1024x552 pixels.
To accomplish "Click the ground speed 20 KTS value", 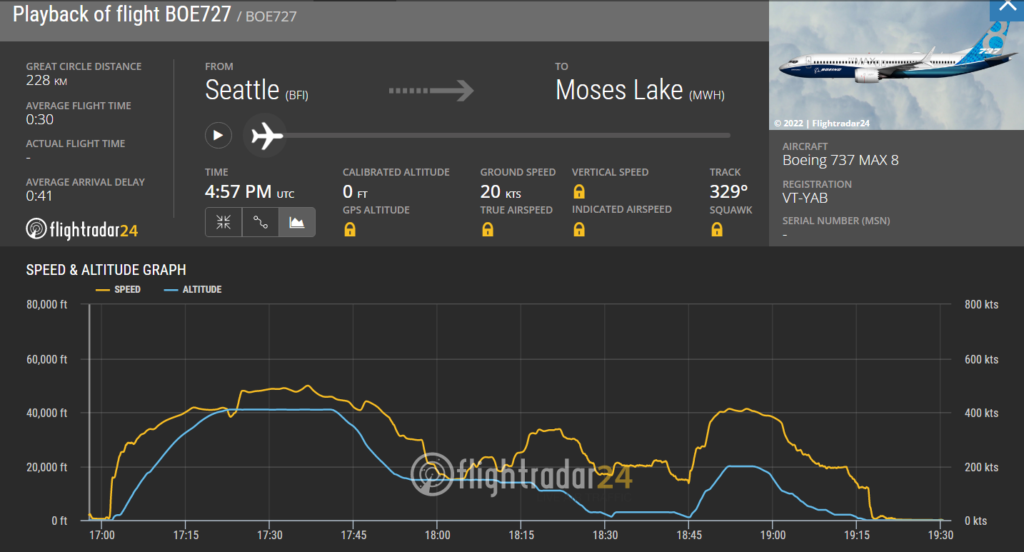I will point(501,191).
